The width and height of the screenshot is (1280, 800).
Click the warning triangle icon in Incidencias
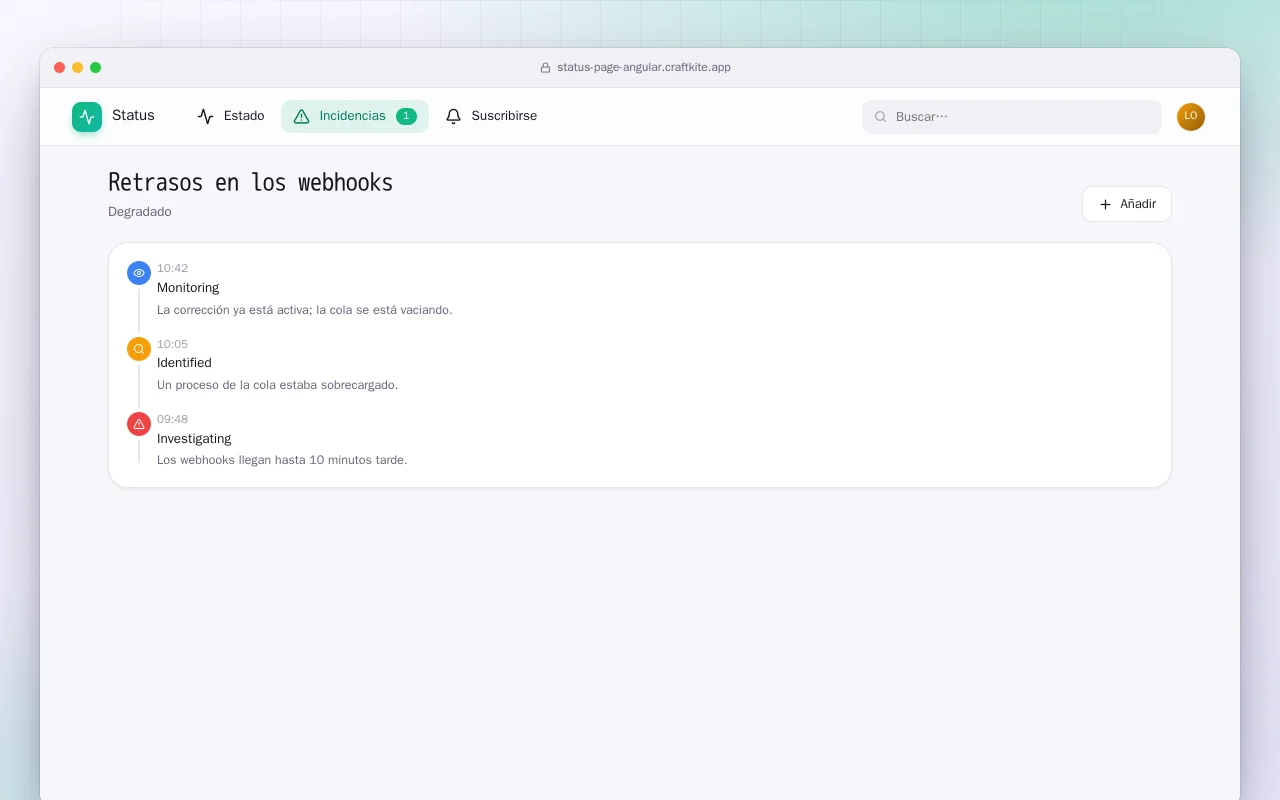pyautogui.click(x=301, y=116)
